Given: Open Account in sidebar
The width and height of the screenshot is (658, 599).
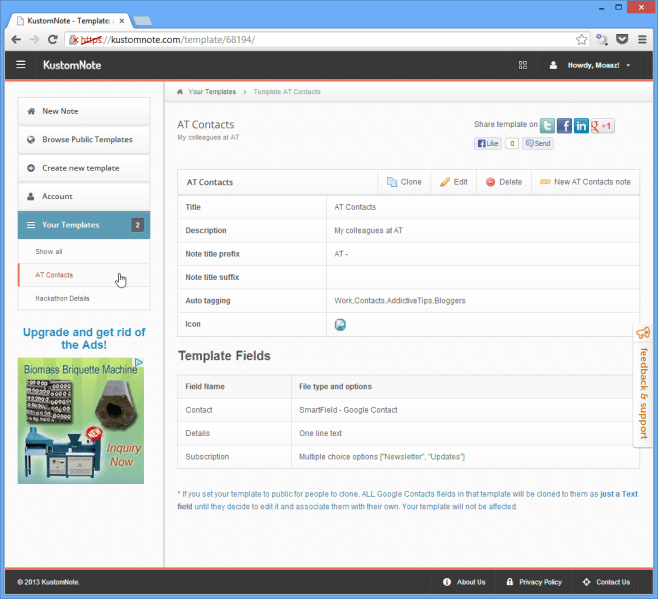Looking at the screenshot, I should point(84,196).
